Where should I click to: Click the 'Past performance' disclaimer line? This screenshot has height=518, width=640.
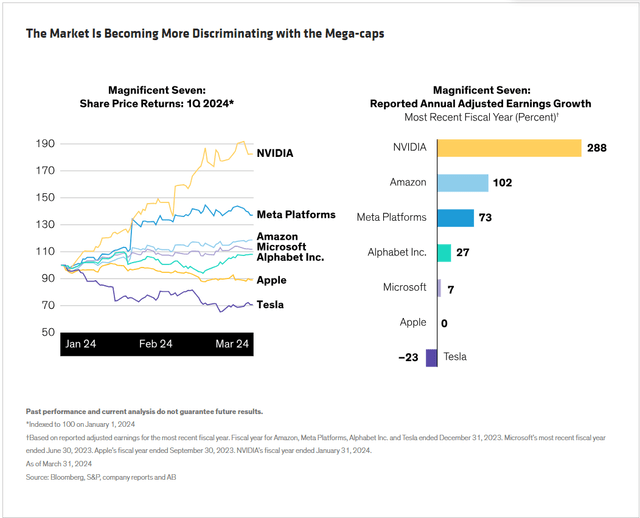coord(144,411)
